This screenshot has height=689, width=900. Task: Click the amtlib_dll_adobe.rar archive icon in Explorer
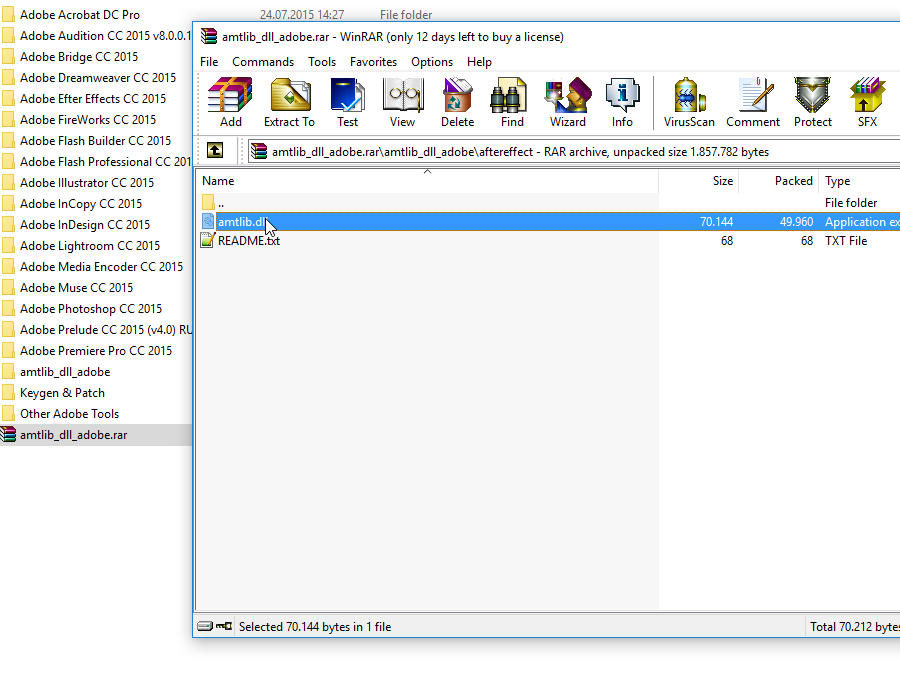8,435
